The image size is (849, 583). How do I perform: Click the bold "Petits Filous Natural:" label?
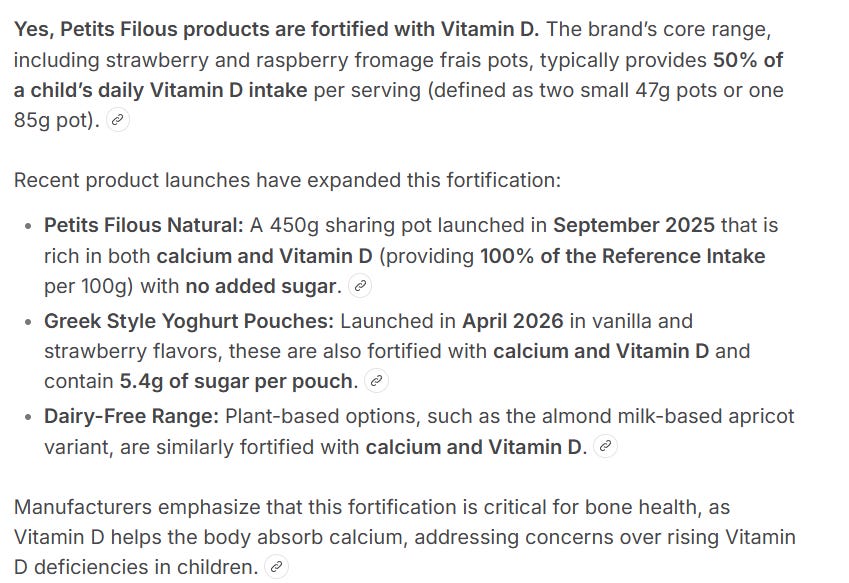click(144, 225)
